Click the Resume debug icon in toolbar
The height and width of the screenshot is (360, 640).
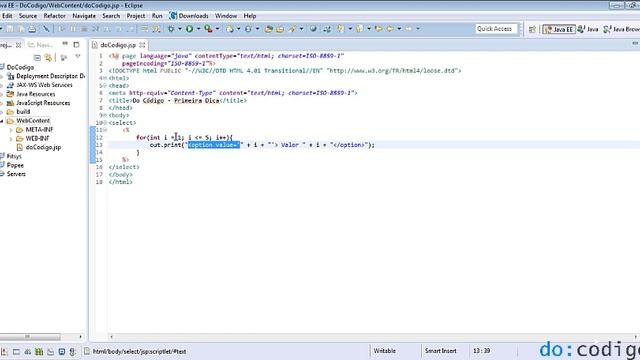[62, 29]
